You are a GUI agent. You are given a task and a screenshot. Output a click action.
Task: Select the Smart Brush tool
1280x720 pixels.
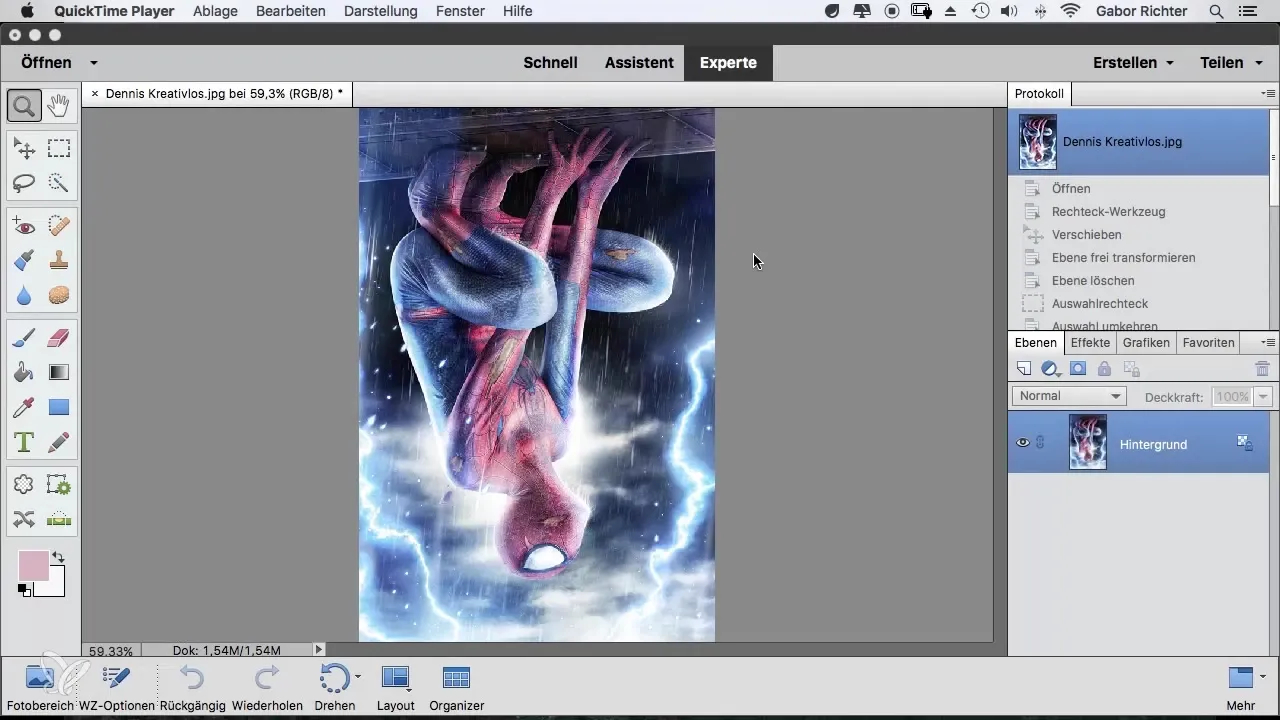24,261
